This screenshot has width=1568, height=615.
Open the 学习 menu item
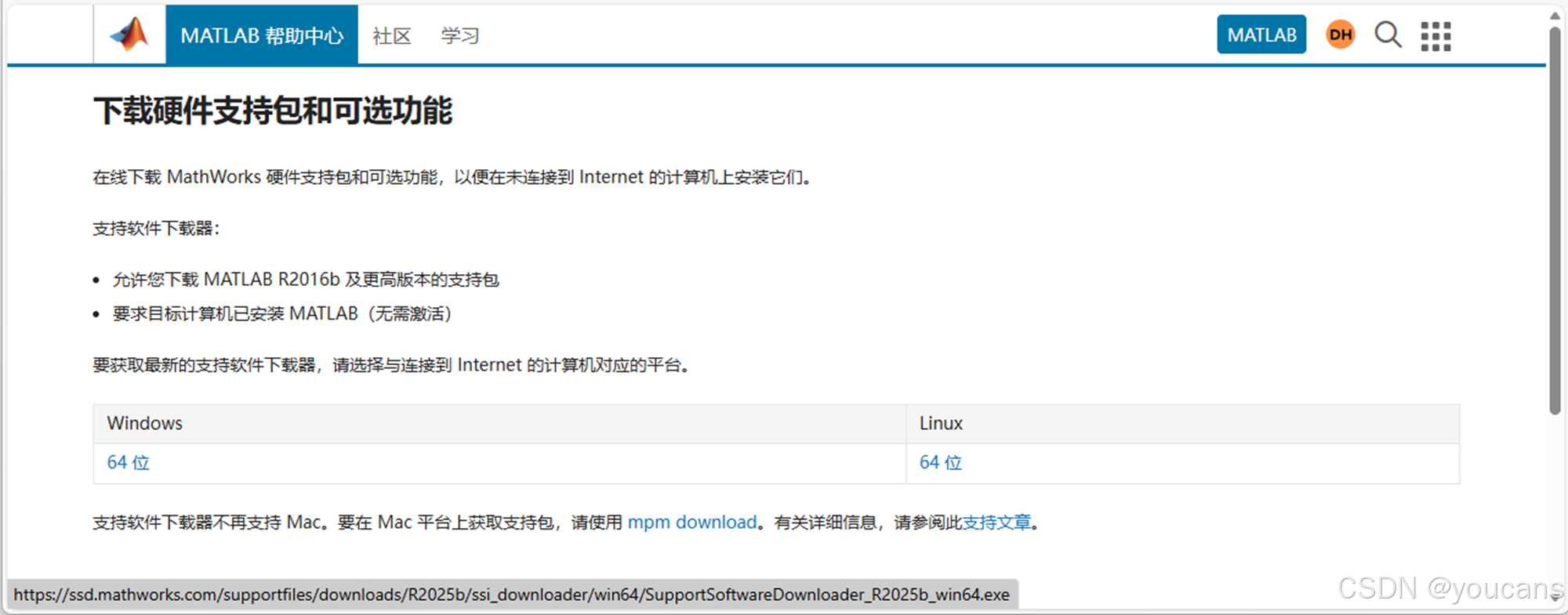[x=460, y=36]
